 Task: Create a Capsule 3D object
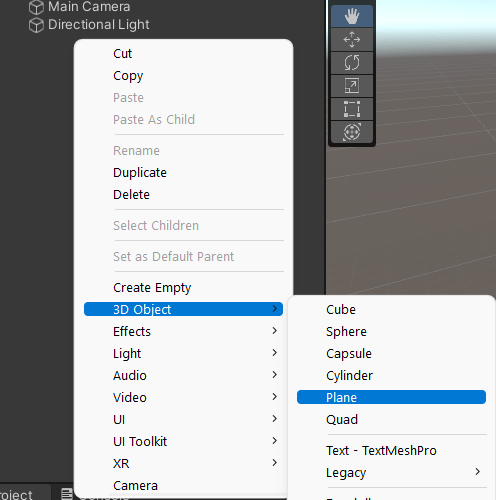coord(391,354)
